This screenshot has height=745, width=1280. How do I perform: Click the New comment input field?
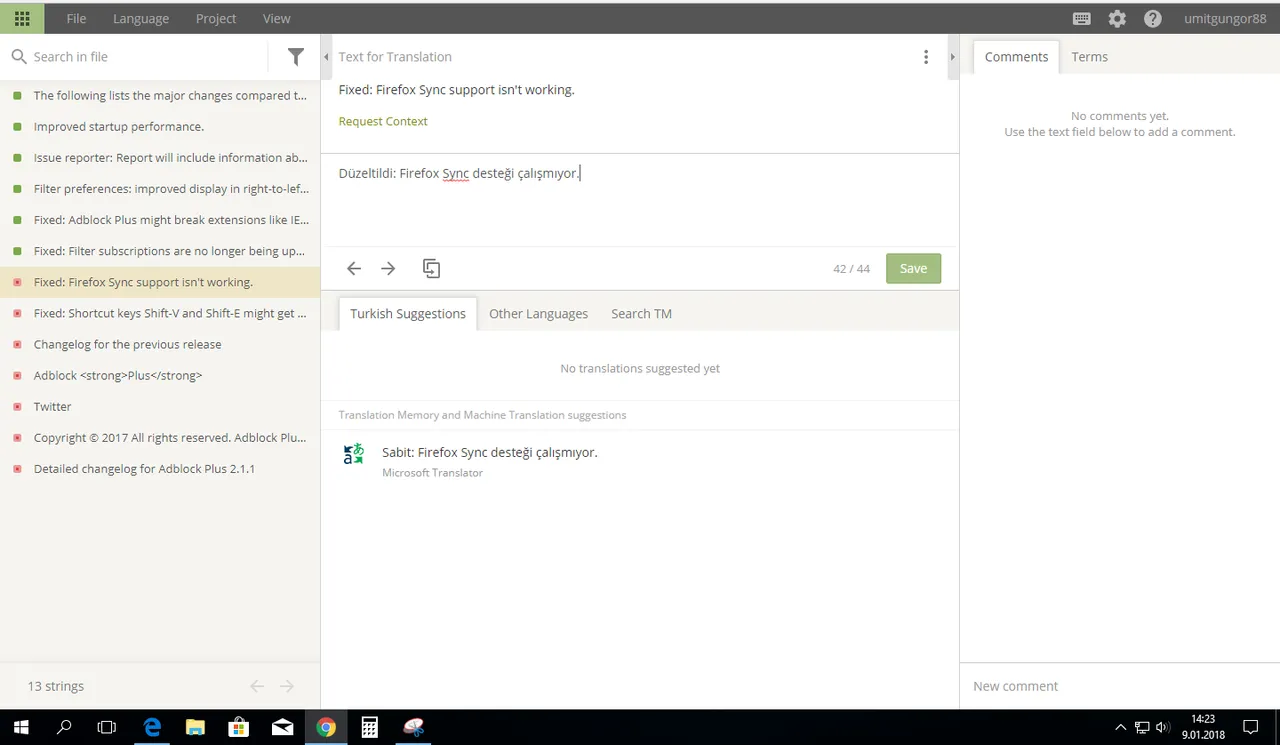(x=1120, y=686)
